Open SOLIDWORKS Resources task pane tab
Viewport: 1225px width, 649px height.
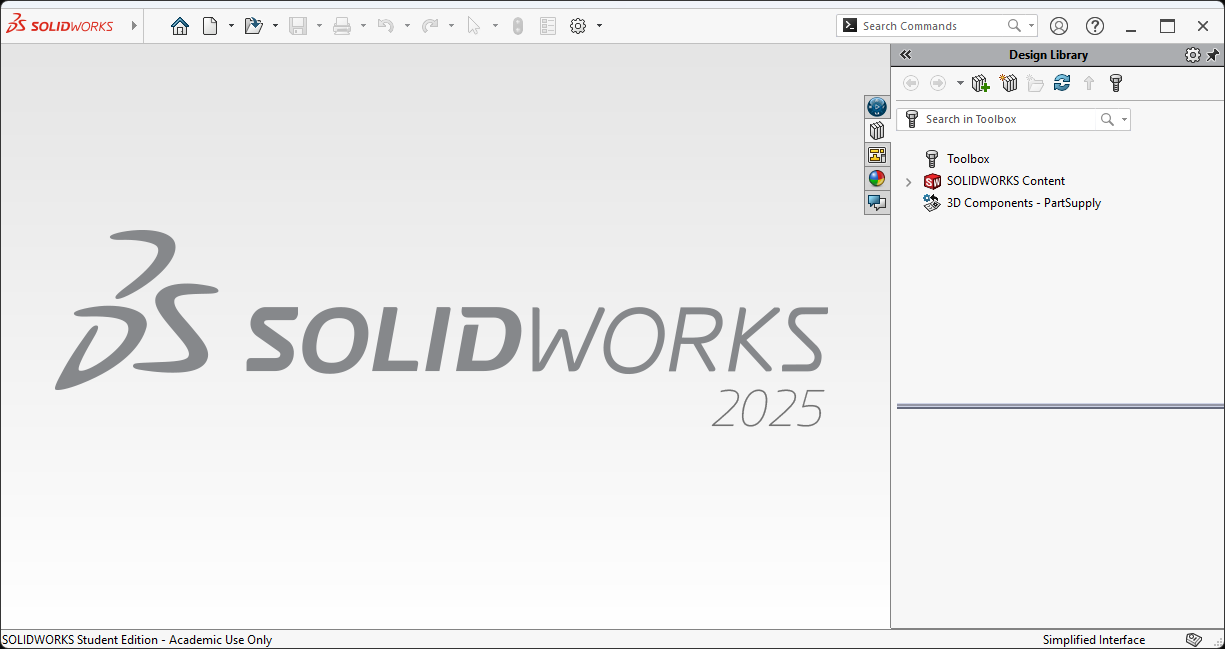[x=877, y=107]
